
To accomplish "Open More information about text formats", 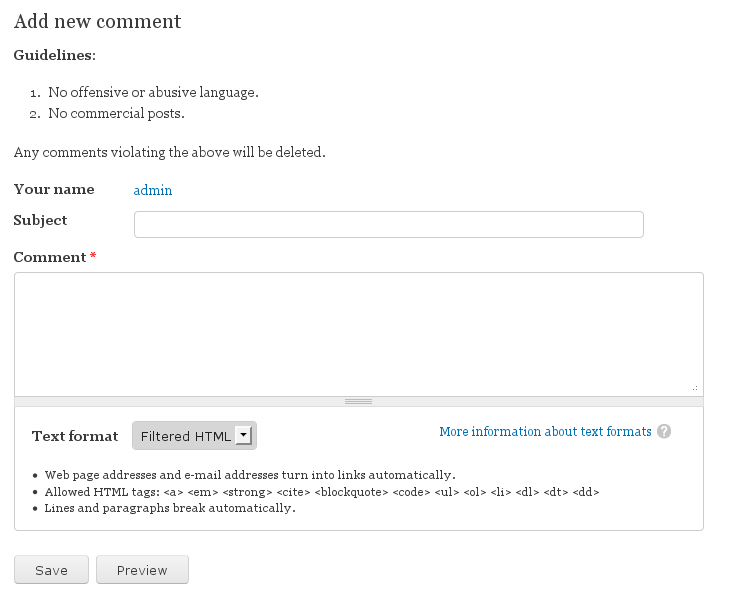I will coord(545,432).
